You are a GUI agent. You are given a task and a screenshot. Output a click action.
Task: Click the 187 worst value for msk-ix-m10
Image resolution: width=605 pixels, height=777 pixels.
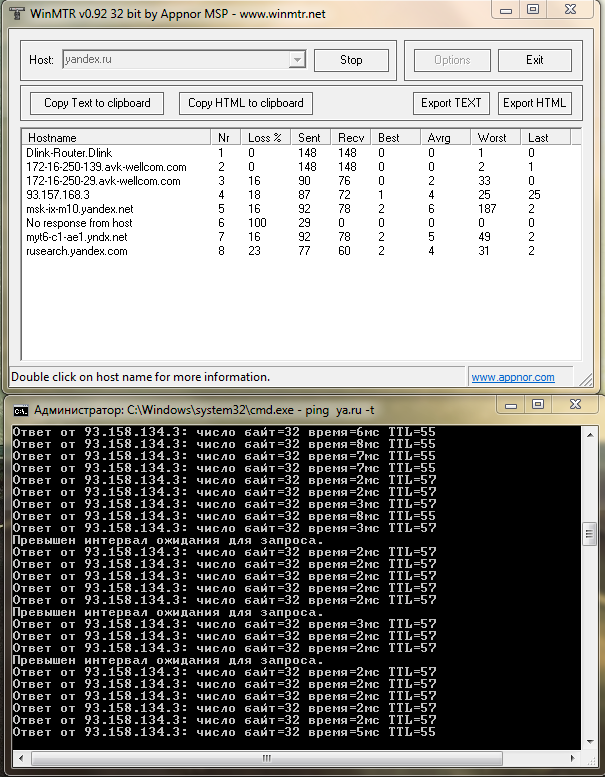tap(487, 209)
